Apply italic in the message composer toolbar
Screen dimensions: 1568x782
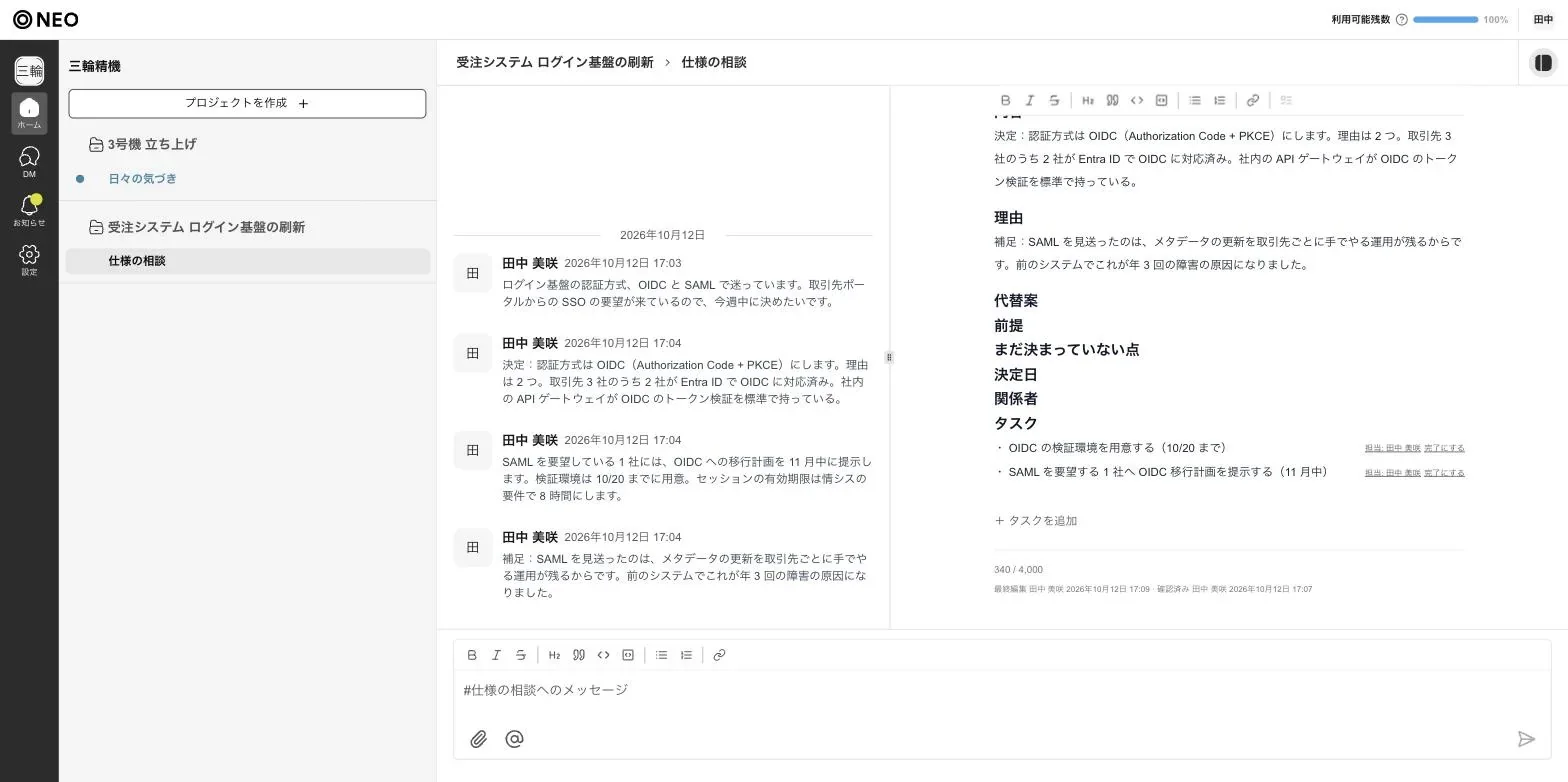(x=496, y=655)
